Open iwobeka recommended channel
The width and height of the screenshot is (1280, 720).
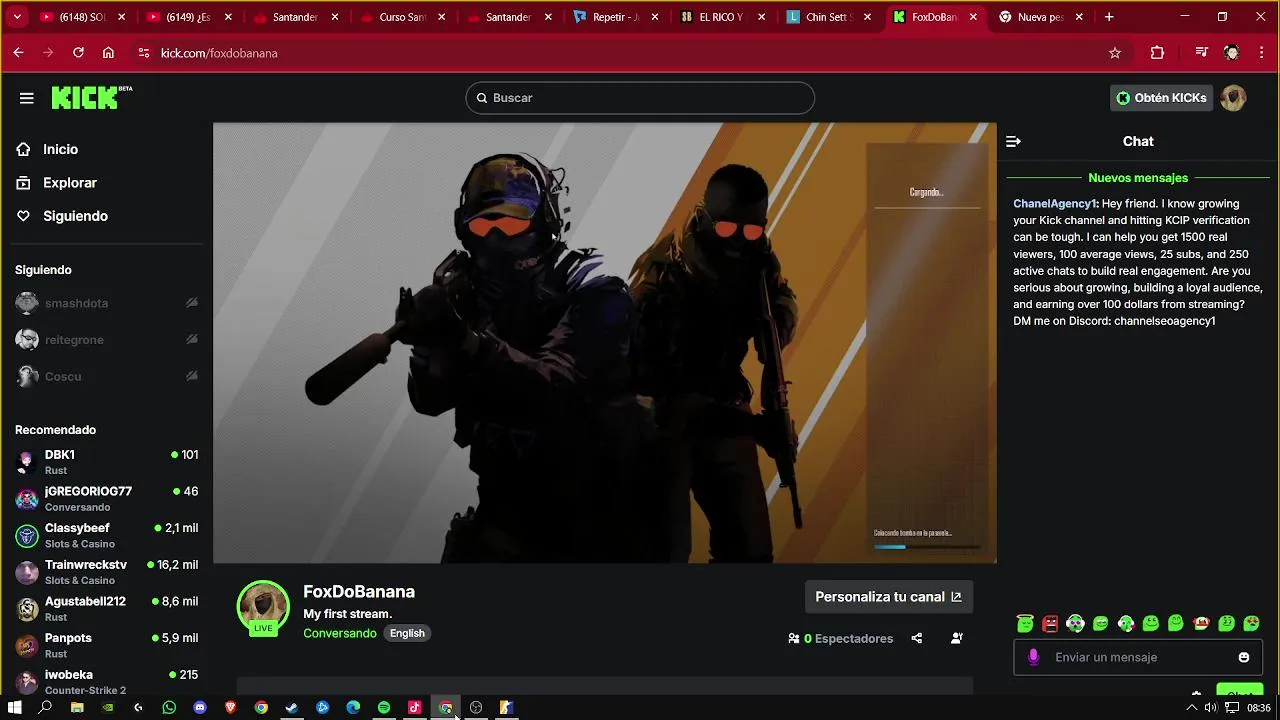point(107,682)
